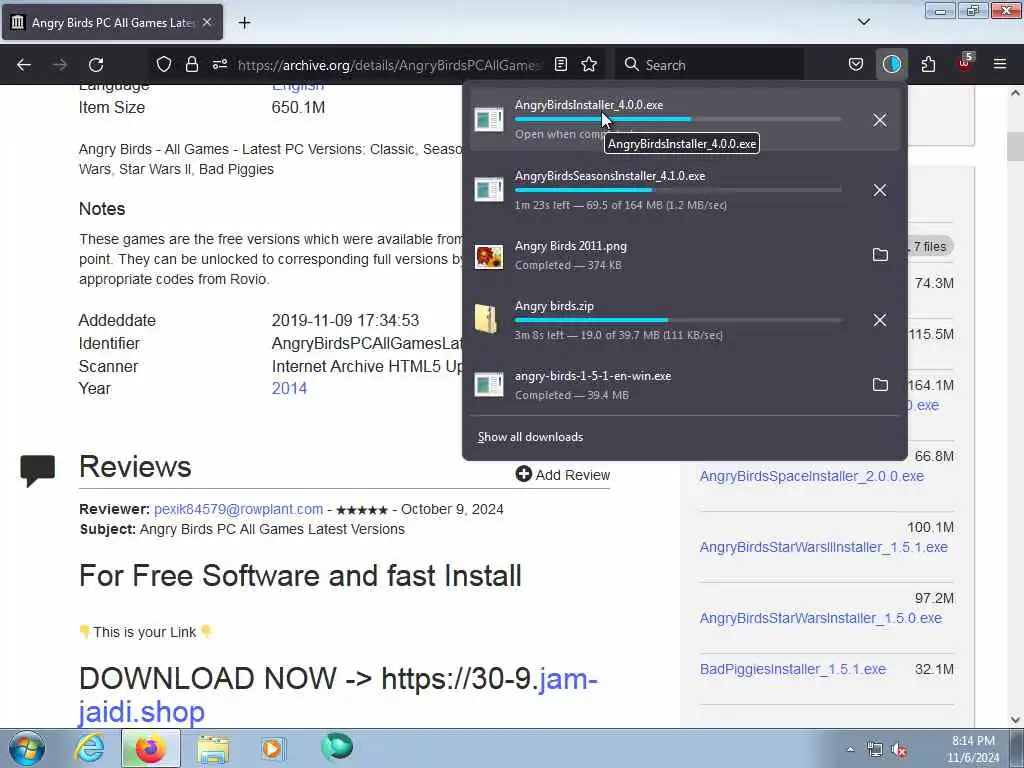Screen dimensions: 1024x768
Task: Click the uBlock extension icon with badge
Action: click(x=965, y=63)
